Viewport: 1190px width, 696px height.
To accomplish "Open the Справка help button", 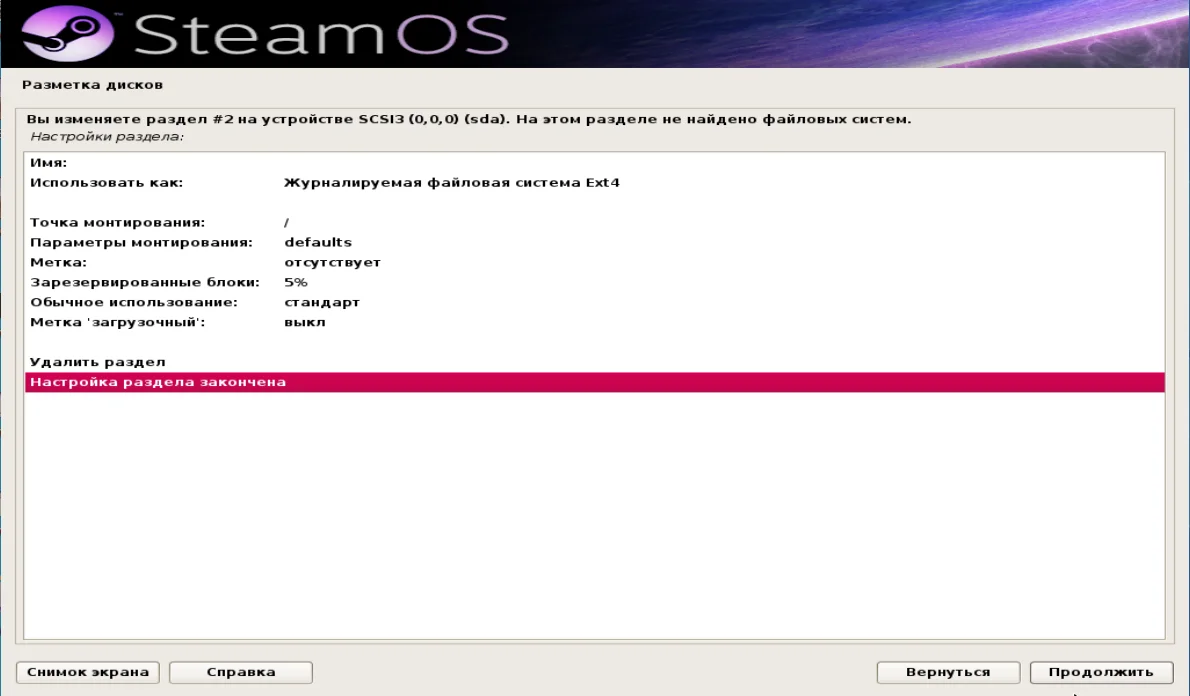I will [241, 672].
